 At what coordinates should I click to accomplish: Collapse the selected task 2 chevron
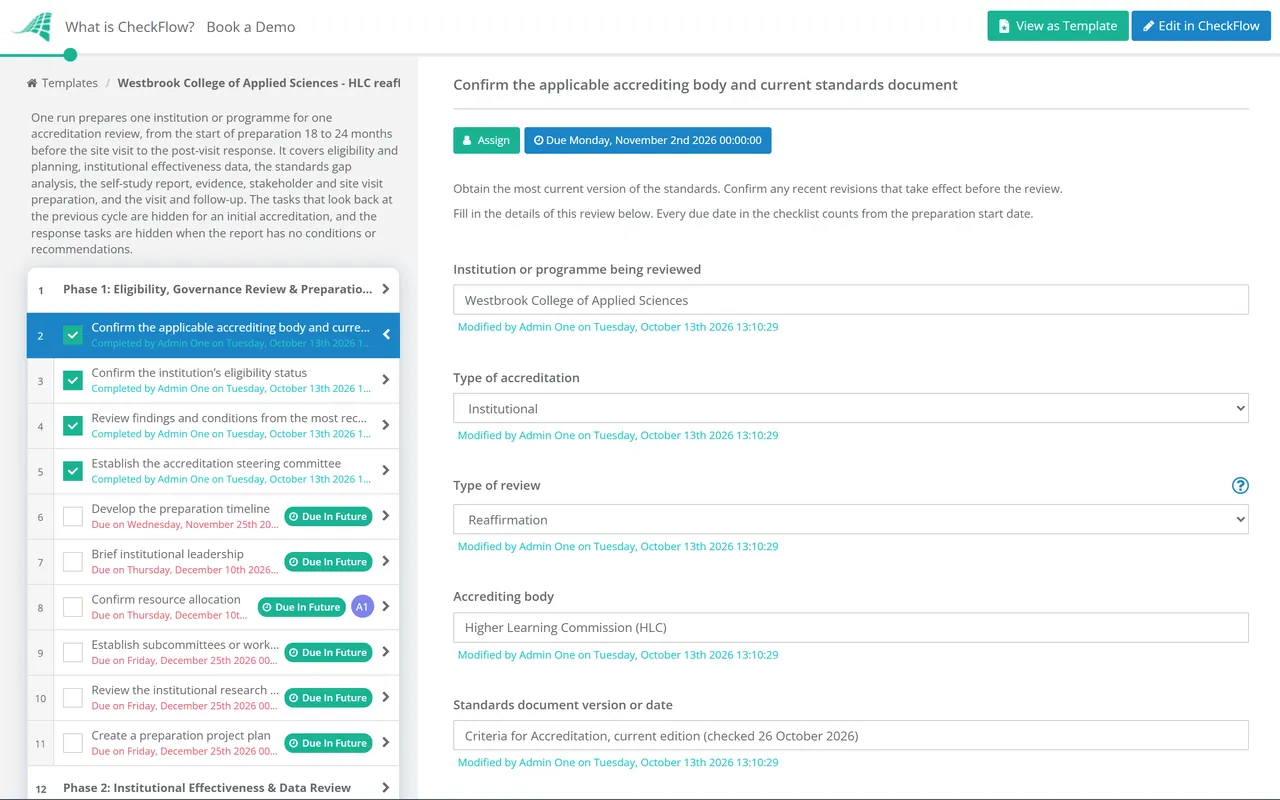point(386,335)
